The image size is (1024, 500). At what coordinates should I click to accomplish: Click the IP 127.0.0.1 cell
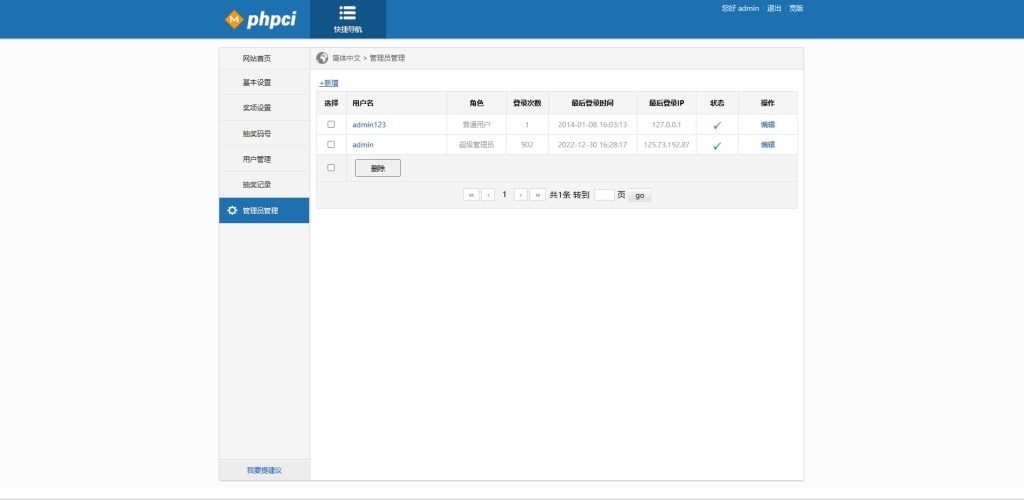[x=666, y=125]
